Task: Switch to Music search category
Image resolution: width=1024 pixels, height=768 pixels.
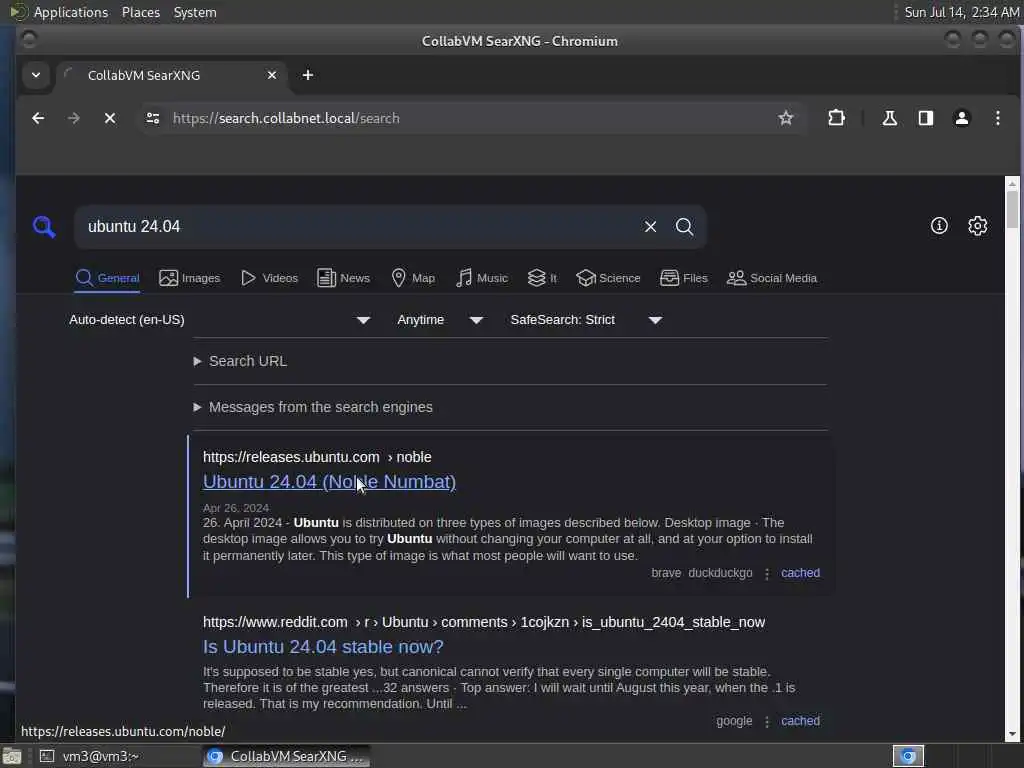Action: (x=481, y=278)
